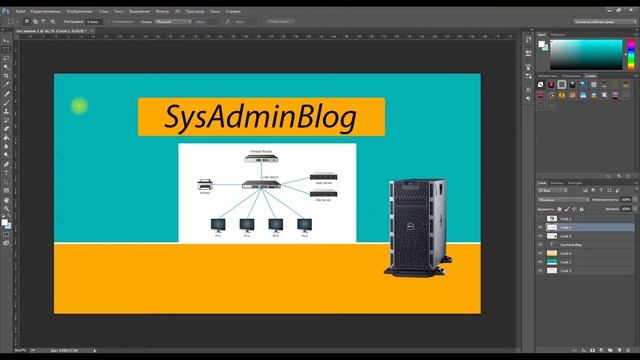Viewport: 640px width, 360px height.
Task: Select the Horizontal Type tool
Action: point(6,173)
